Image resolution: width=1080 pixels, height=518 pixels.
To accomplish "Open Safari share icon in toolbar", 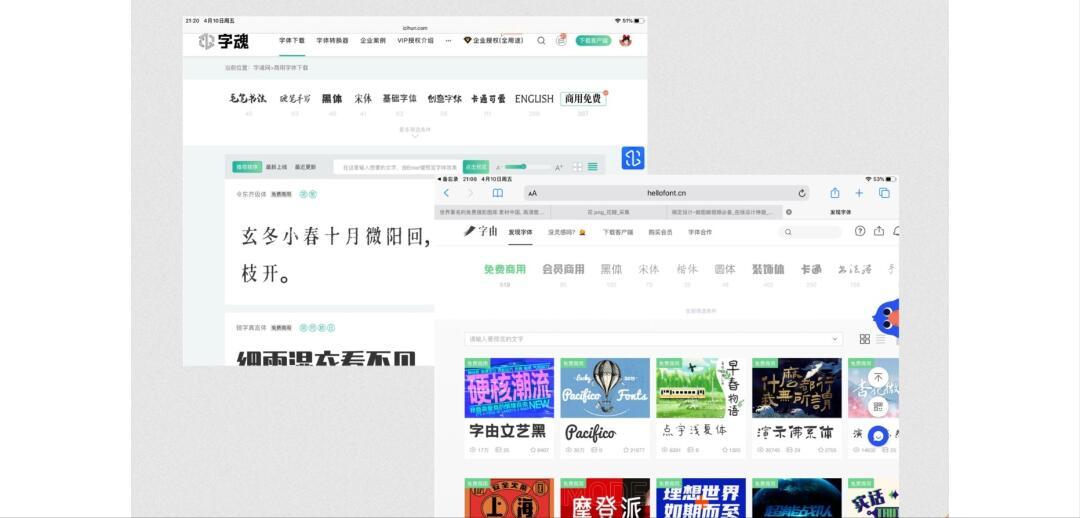I will pos(835,193).
